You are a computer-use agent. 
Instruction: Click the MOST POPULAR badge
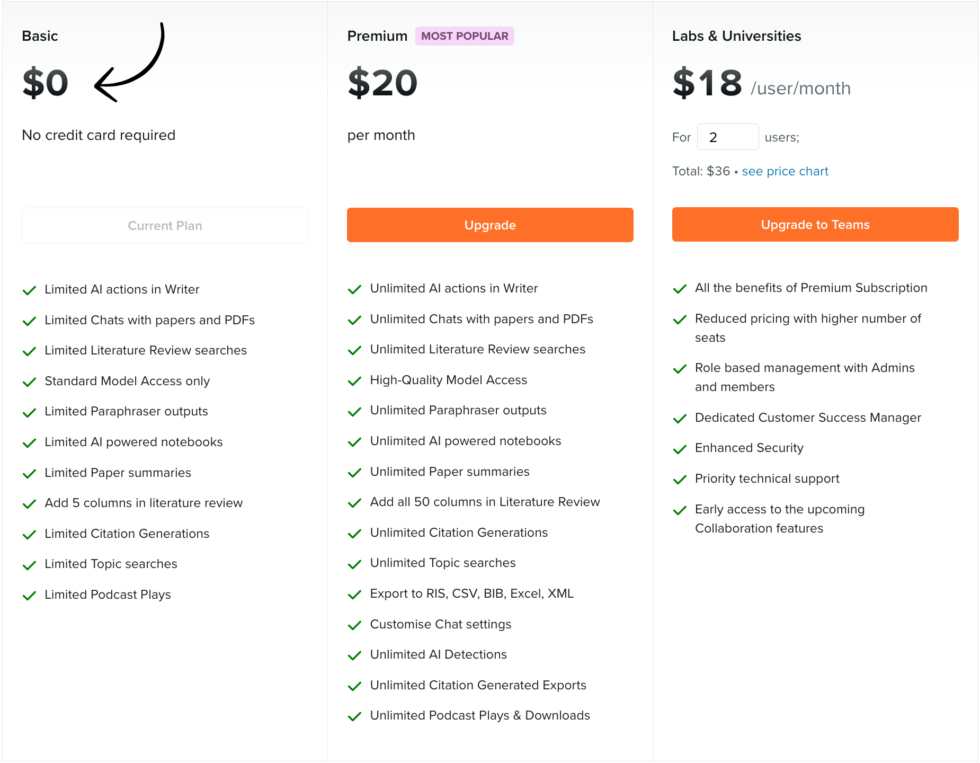pos(464,35)
